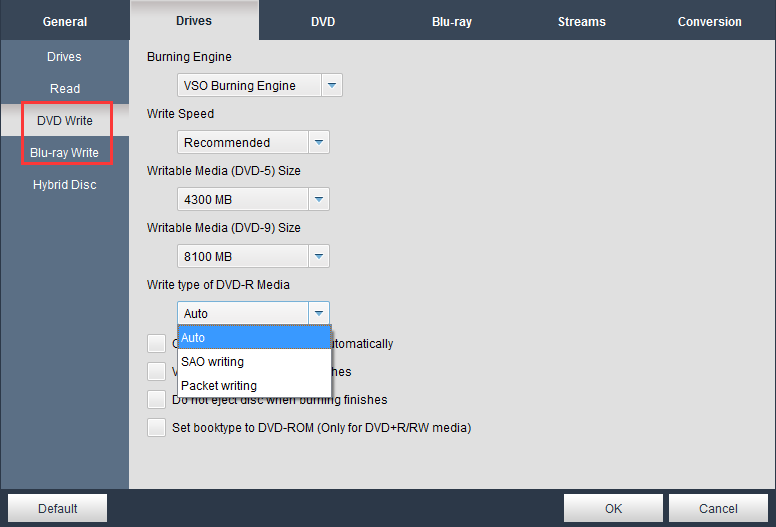Screen dimensions: 776x527
Task: Enable Set booktype to DVD-ROM checkbox
Action: 156,428
